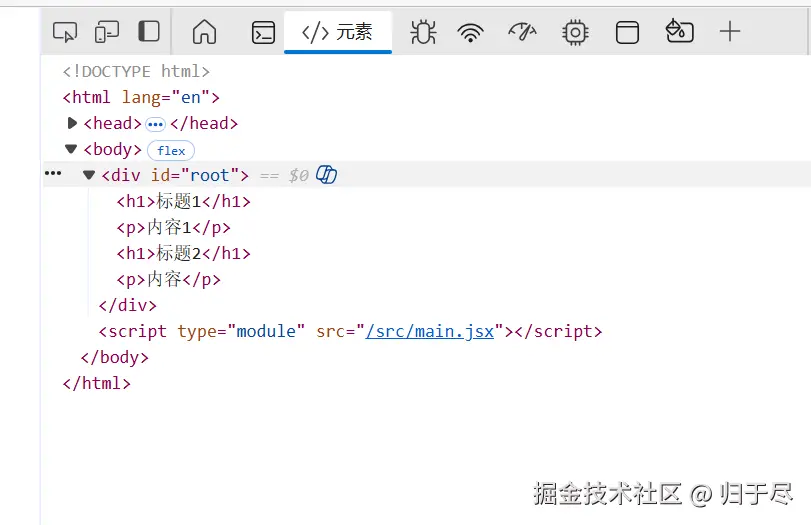811x525 pixels.
Task: Click the type attribute value "module"
Action: [x=266, y=331]
